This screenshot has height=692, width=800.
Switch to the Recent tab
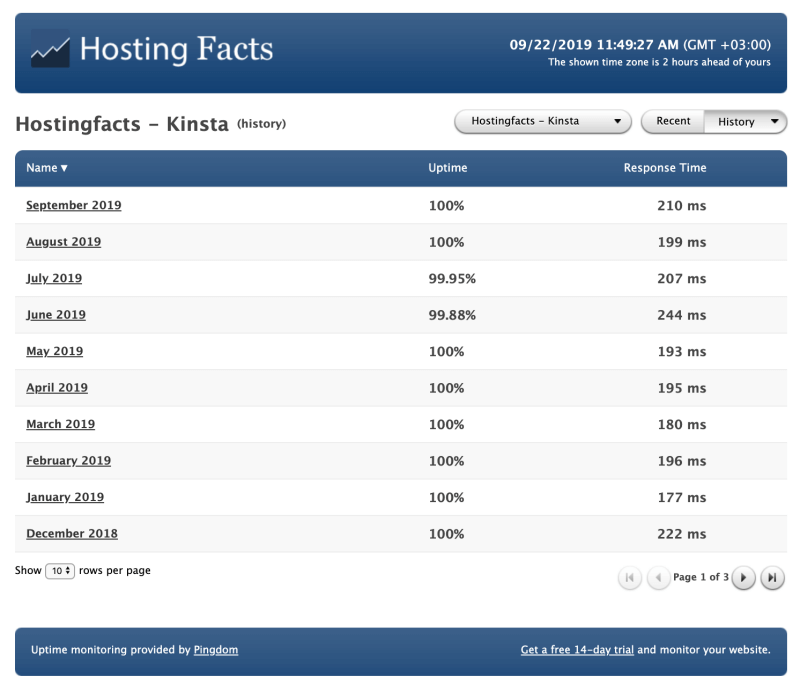673,121
